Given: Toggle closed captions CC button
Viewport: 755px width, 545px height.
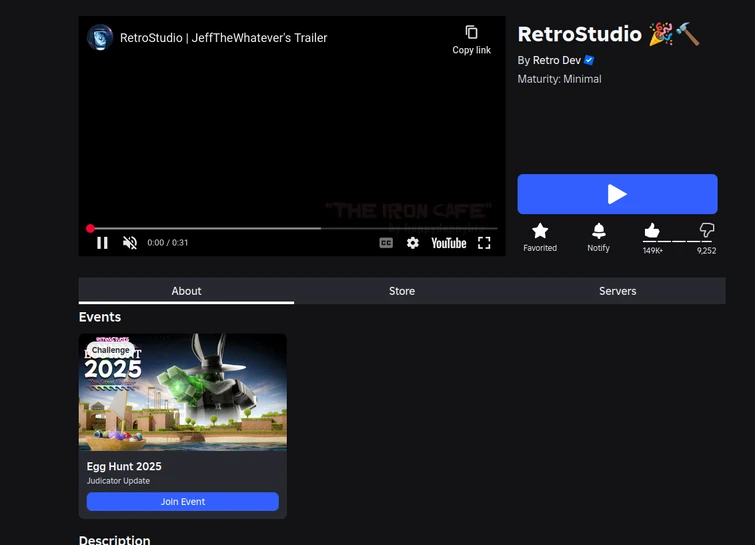Looking at the screenshot, I should pyautogui.click(x=386, y=243).
